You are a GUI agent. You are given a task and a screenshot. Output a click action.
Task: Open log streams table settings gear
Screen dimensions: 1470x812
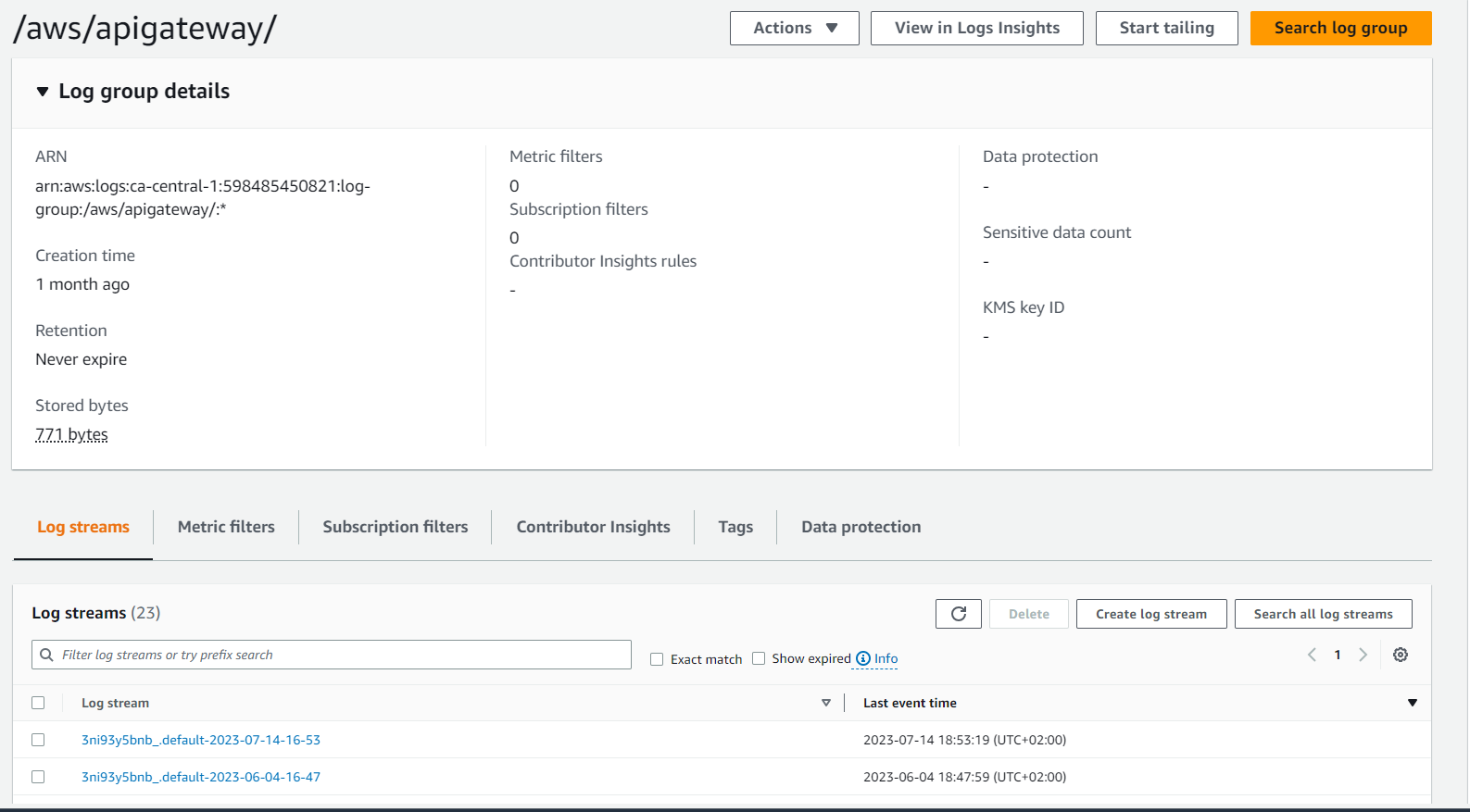(1401, 655)
